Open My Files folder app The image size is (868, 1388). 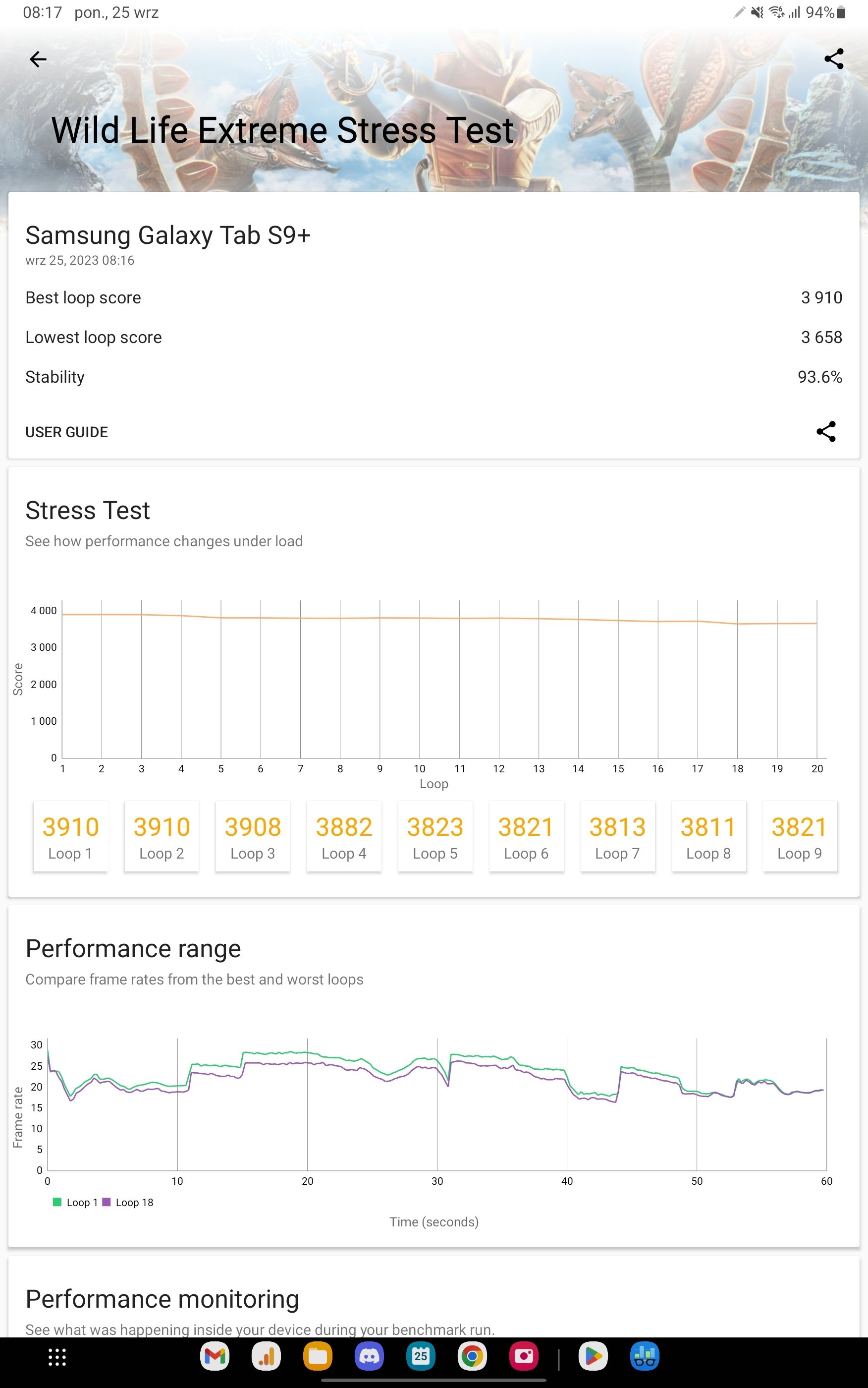(x=318, y=1356)
